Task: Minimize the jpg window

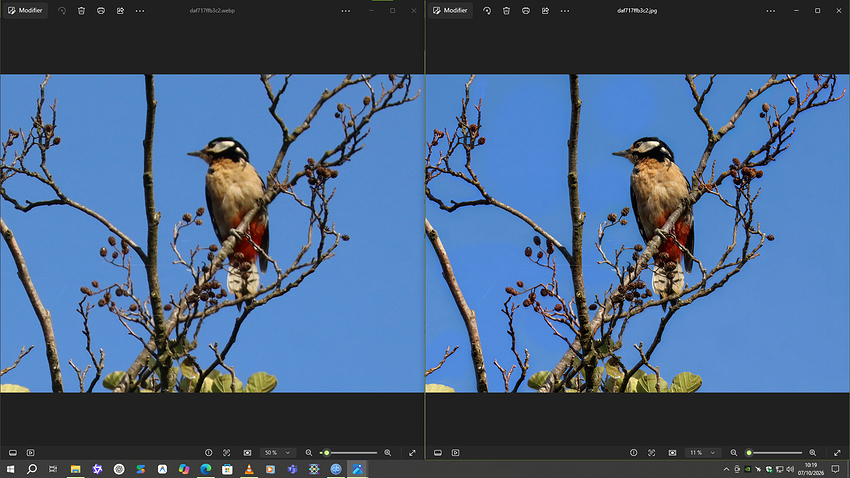Action: [796, 11]
